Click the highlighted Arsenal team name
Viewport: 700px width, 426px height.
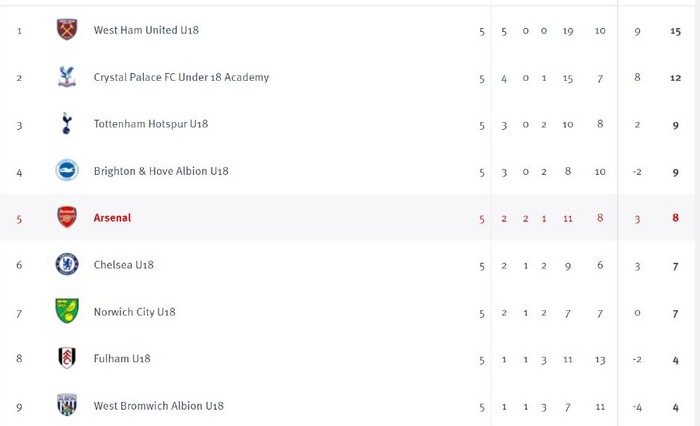[112, 218]
